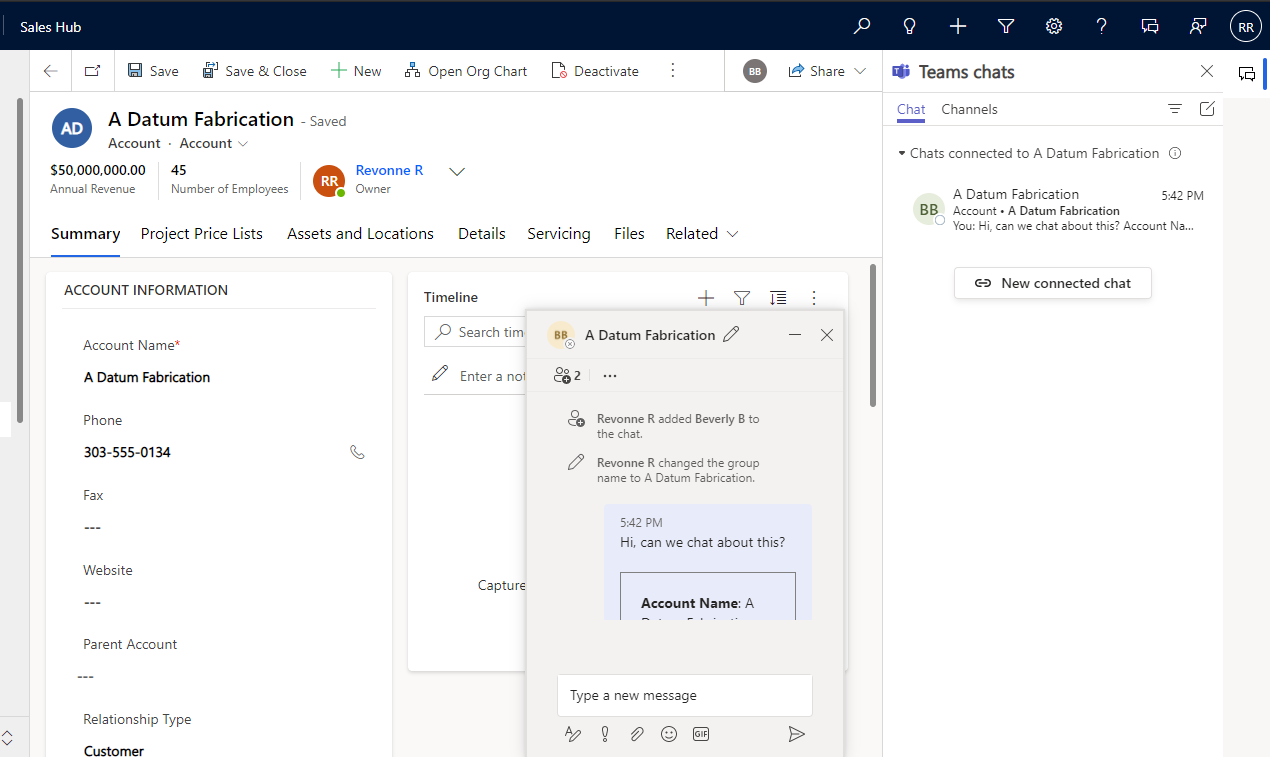View chat participants count button

pos(567,376)
